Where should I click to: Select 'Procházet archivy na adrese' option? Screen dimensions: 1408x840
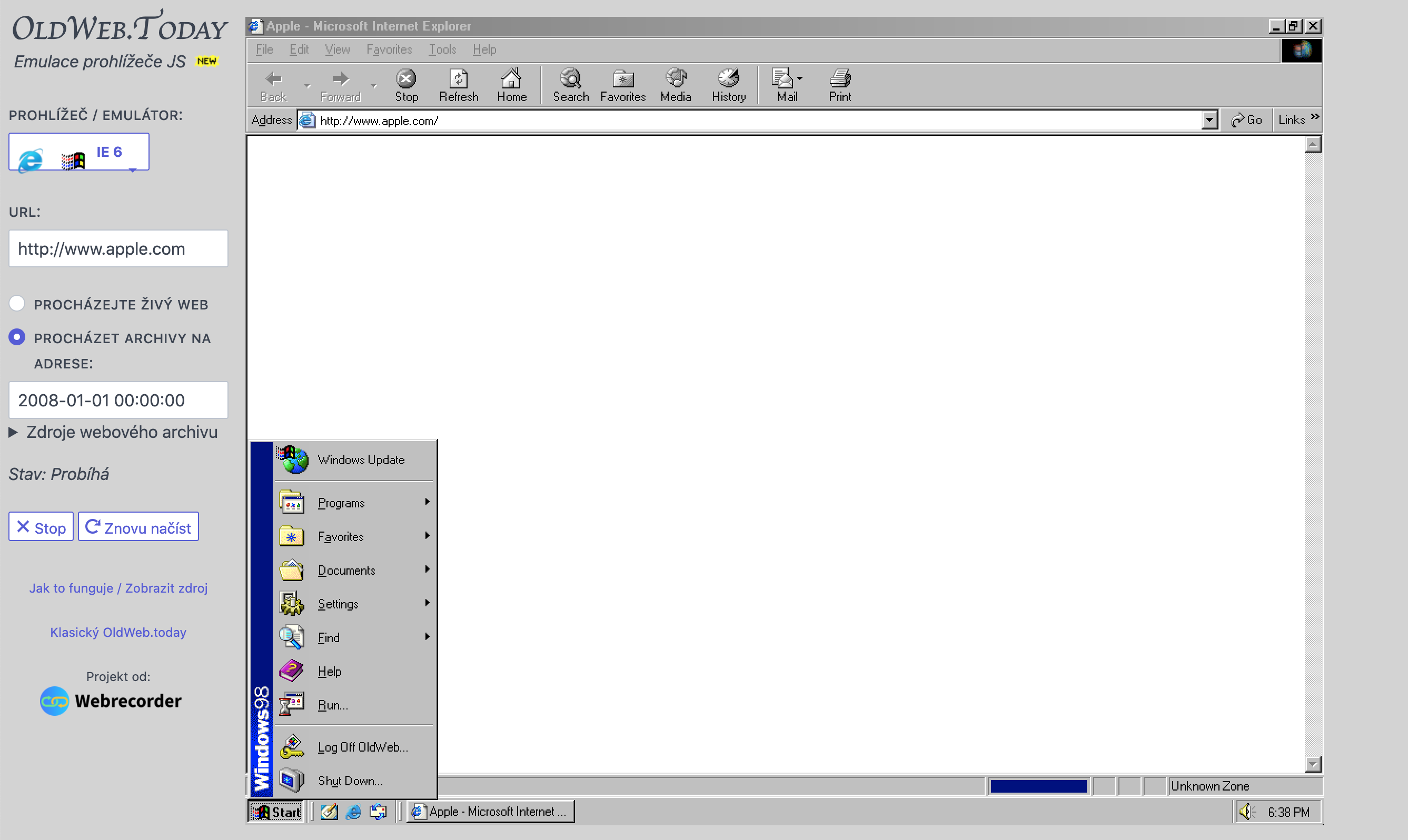pyautogui.click(x=17, y=337)
